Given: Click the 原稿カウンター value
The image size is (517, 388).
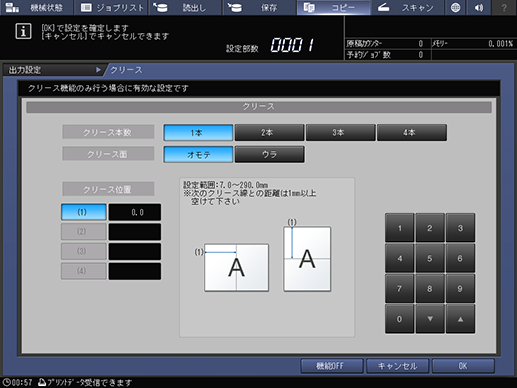Looking at the screenshot, I should [421, 44].
